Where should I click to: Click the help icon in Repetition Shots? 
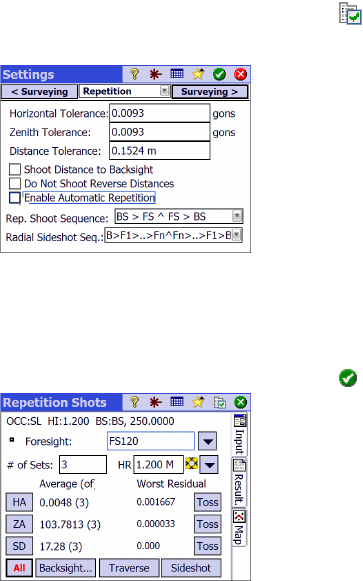[134, 402]
